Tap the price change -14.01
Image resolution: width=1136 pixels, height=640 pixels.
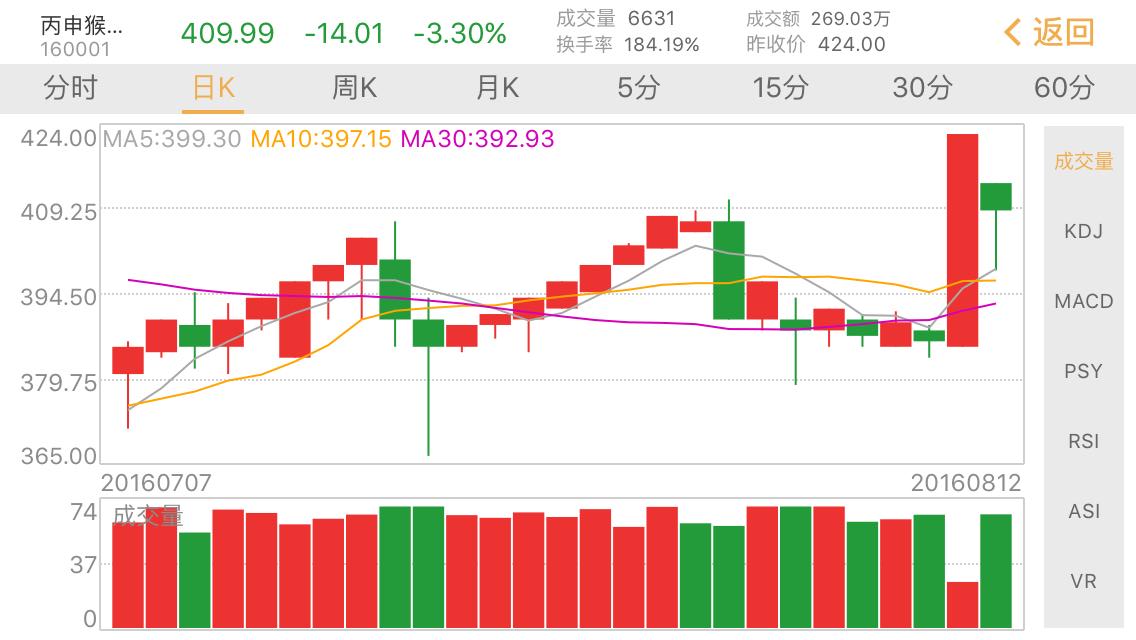343,33
